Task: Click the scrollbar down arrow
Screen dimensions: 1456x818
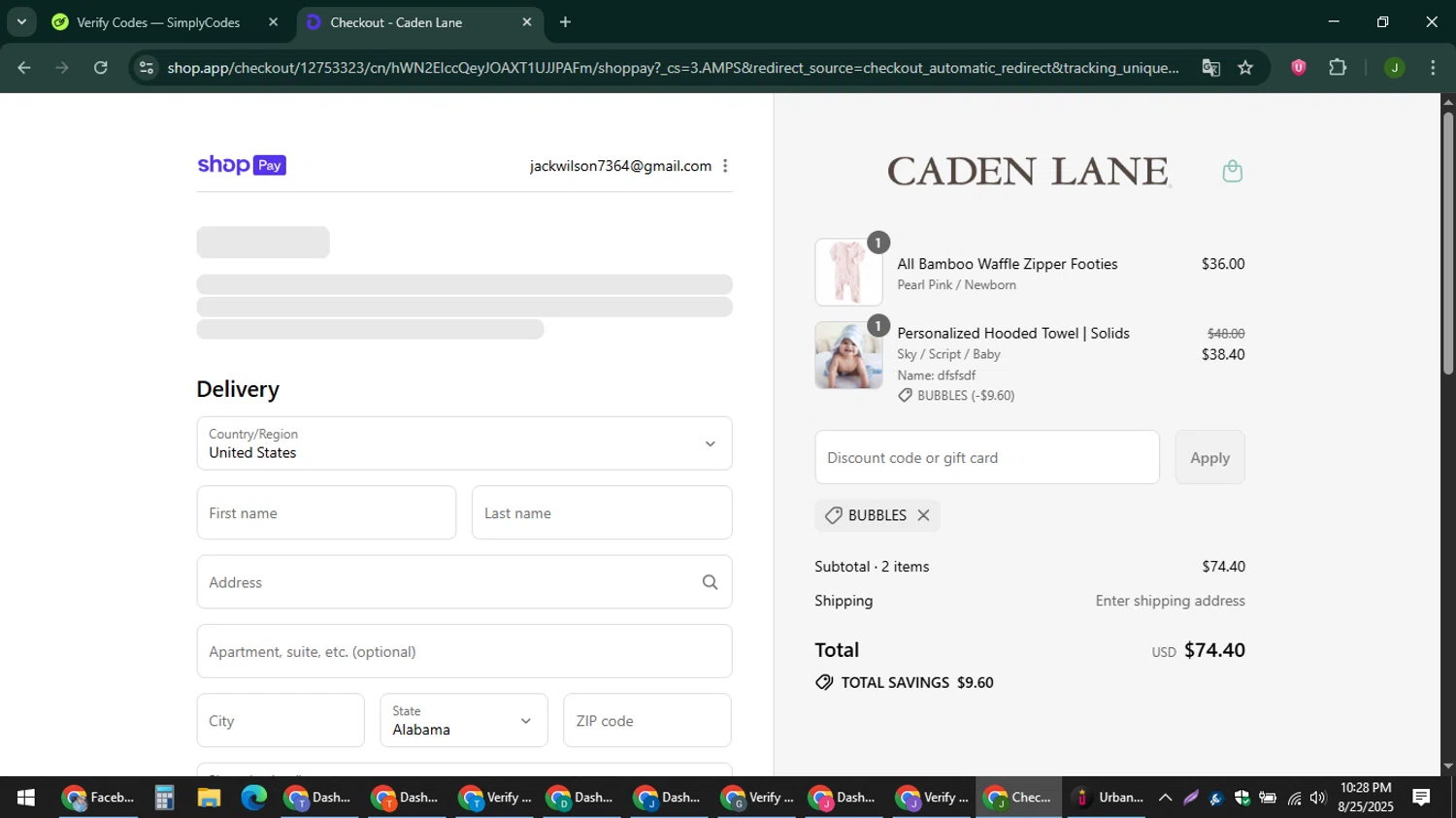Action: click(1448, 766)
